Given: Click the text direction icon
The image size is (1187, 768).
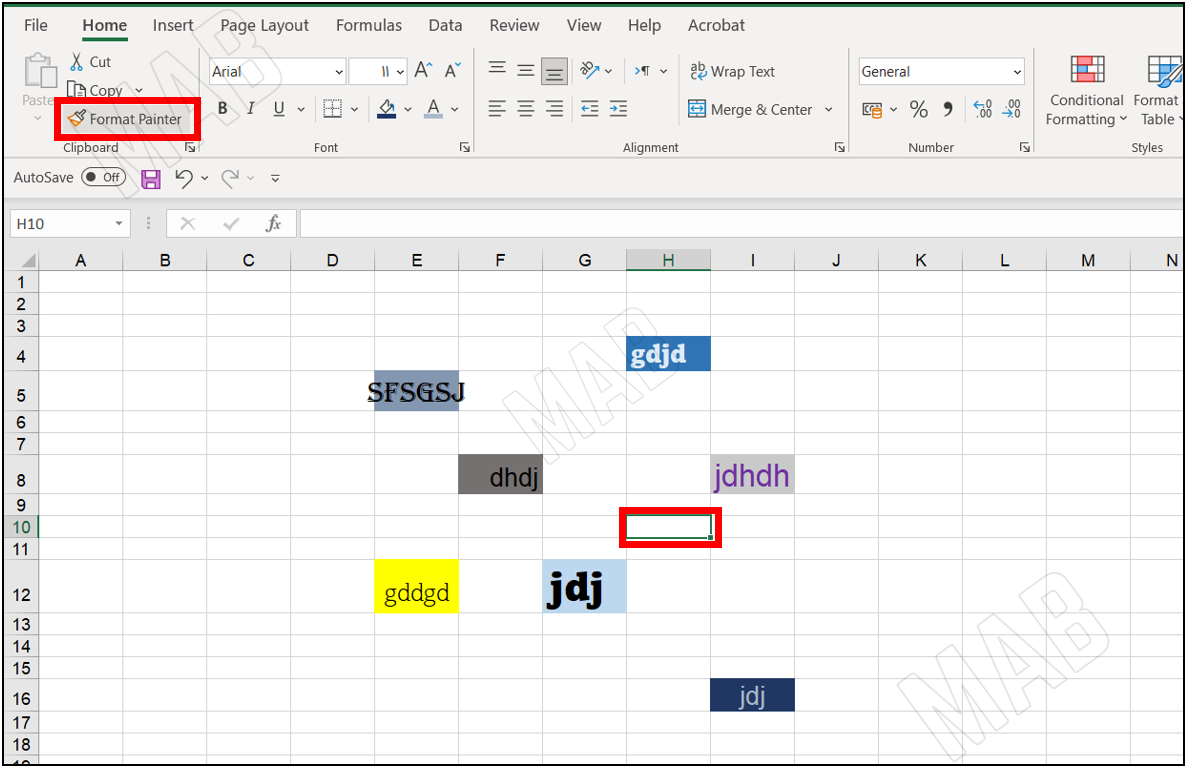Looking at the screenshot, I should coord(643,70).
